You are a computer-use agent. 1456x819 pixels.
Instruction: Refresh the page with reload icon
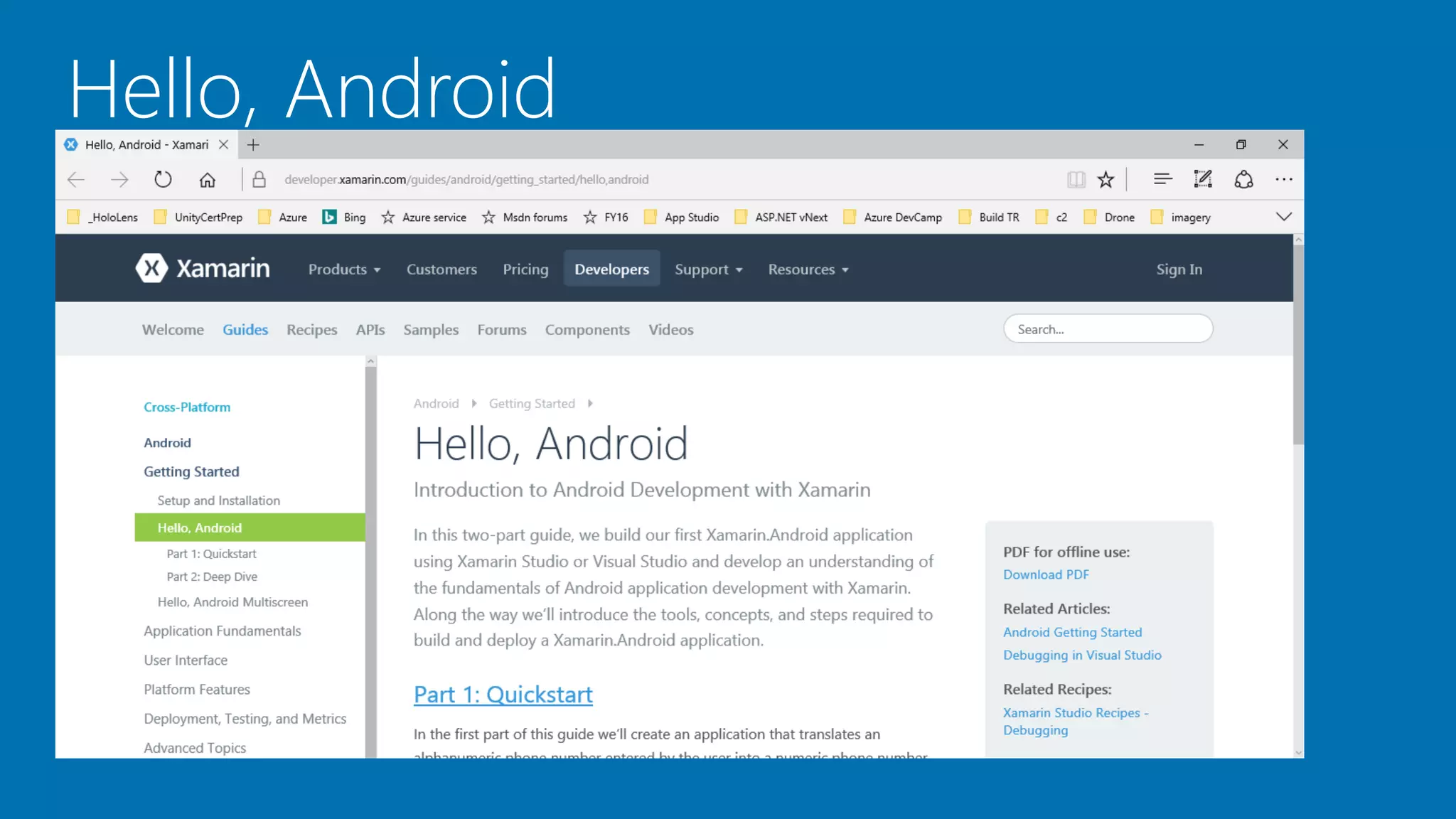(164, 180)
